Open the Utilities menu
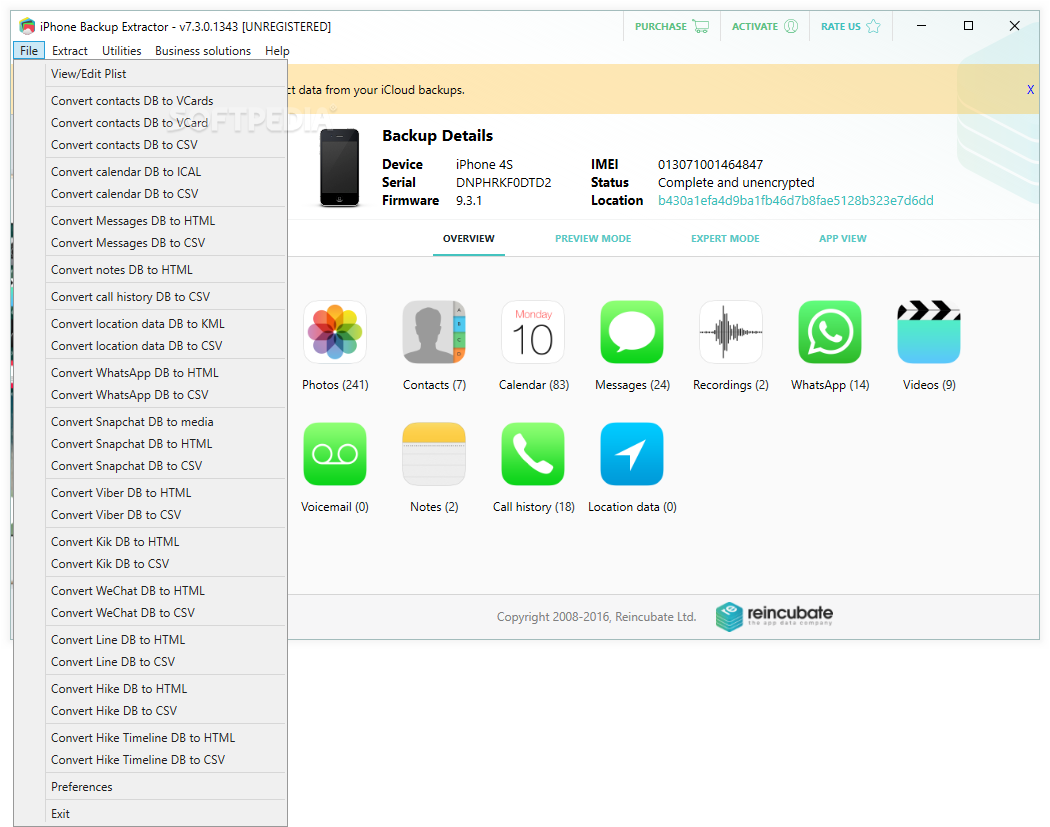Image resolution: width=1050 pixels, height=827 pixels. 121,50
